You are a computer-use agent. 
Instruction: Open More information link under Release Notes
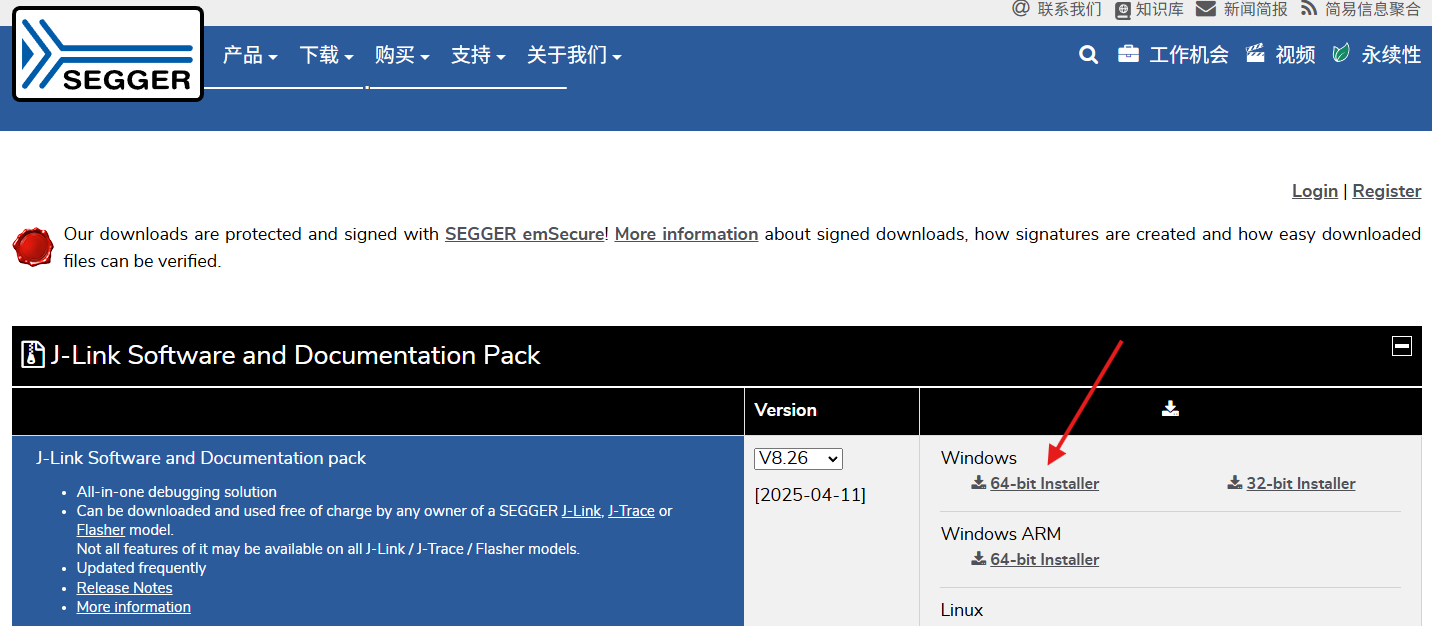(x=134, y=607)
